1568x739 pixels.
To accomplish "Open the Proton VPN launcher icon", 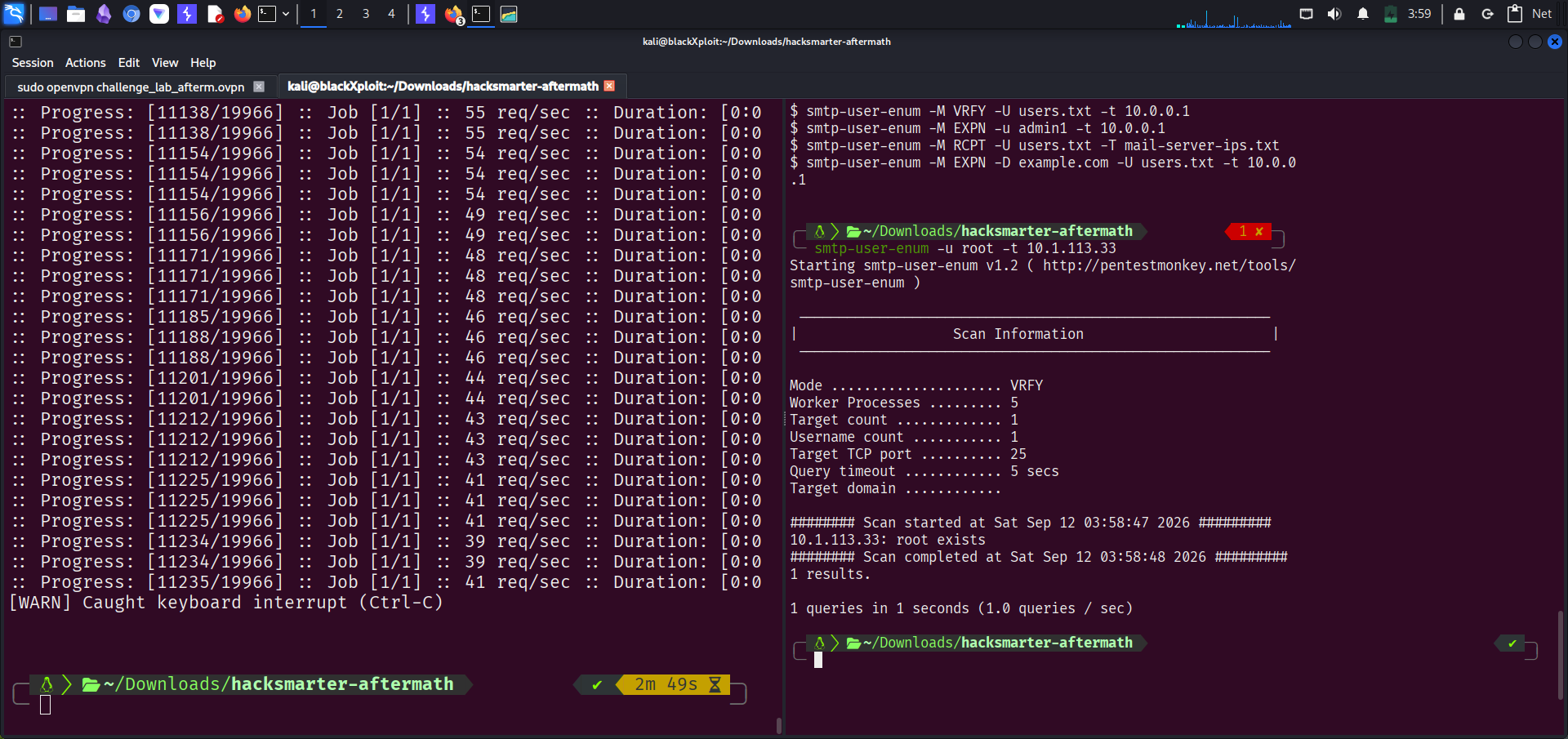I will point(159,14).
